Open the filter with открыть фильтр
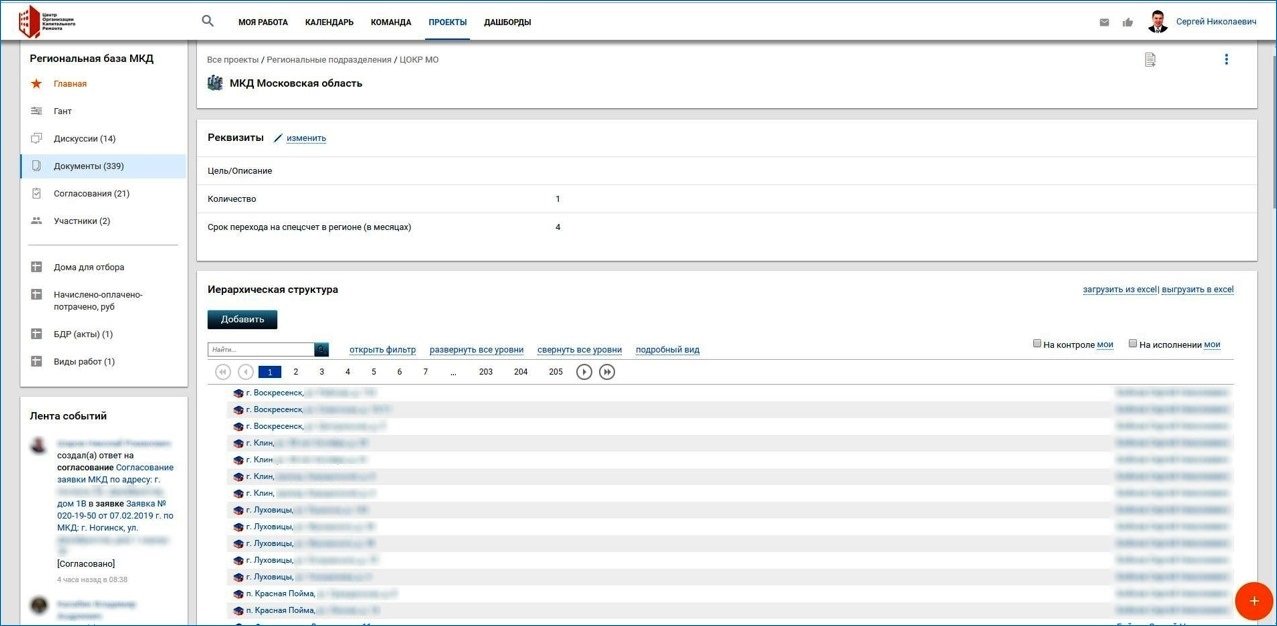Image resolution: width=1277 pixels, height=626 pixels. click(x=382, y=350)
